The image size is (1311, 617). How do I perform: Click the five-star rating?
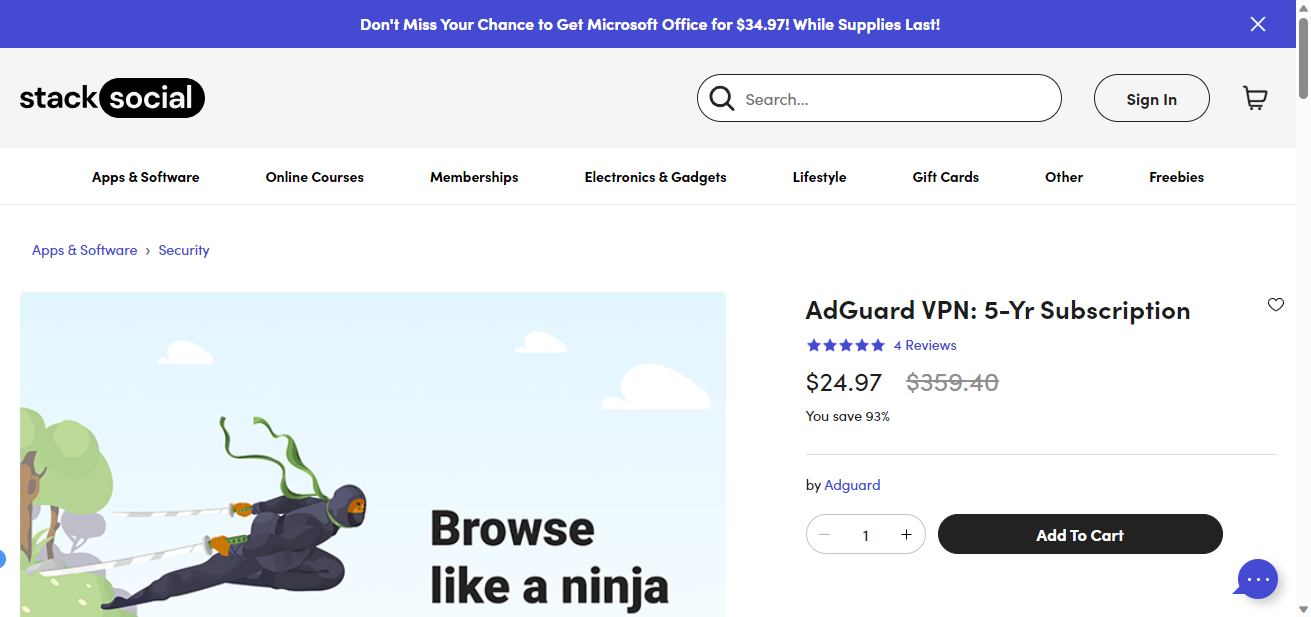[846, 345]
